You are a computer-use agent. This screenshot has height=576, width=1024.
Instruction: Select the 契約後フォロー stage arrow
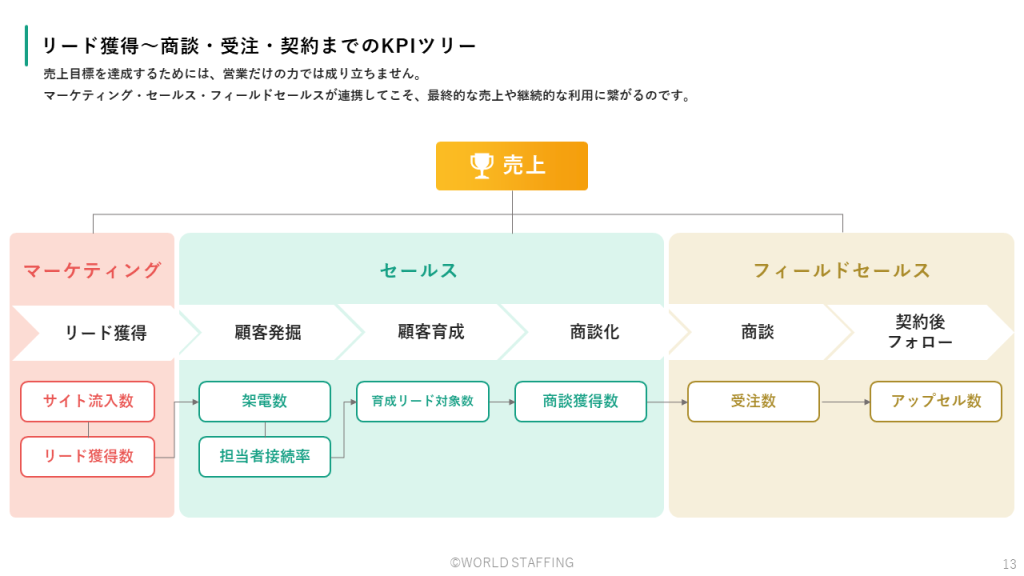tap(919, 332)
